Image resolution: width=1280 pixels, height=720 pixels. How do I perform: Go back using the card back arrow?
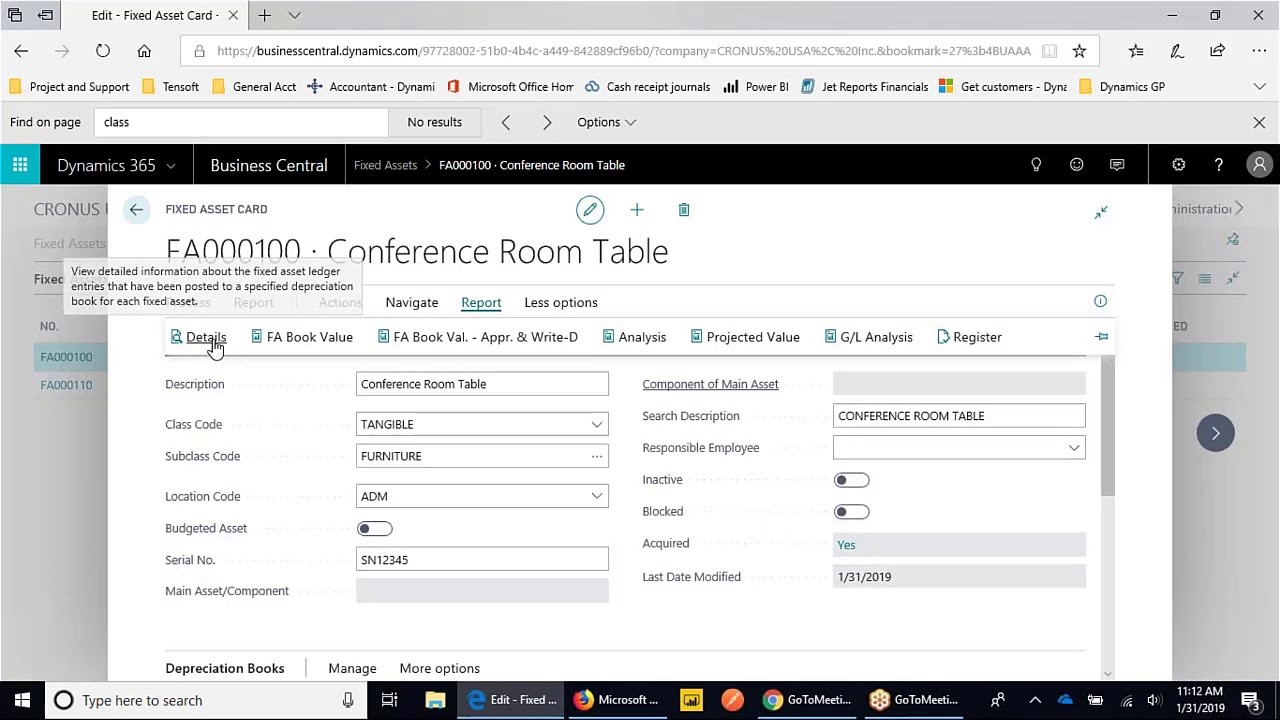(136, 210)
